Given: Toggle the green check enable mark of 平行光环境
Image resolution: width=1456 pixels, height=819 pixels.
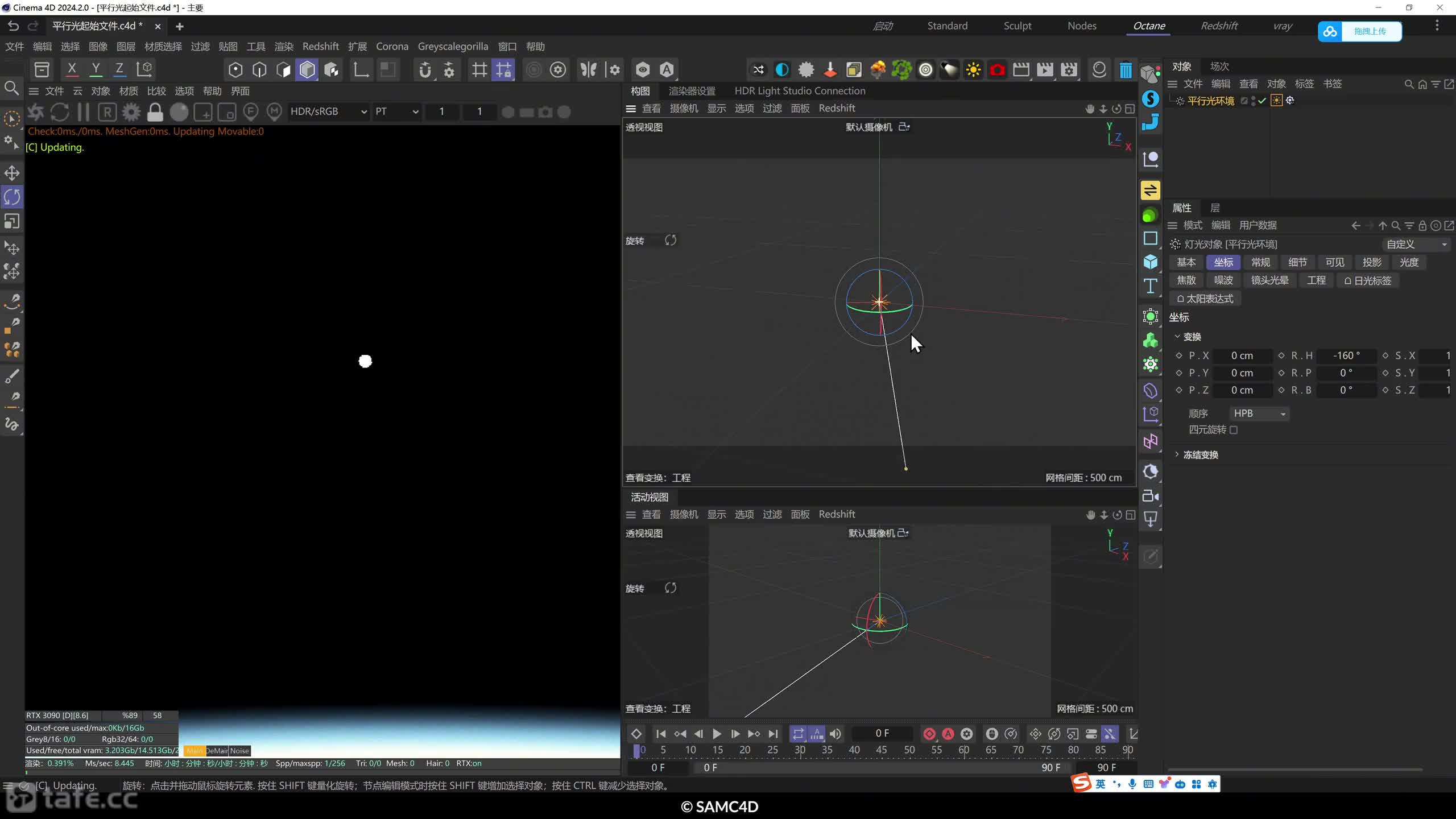Looking at the screenshot, I should pos(1263,101).
